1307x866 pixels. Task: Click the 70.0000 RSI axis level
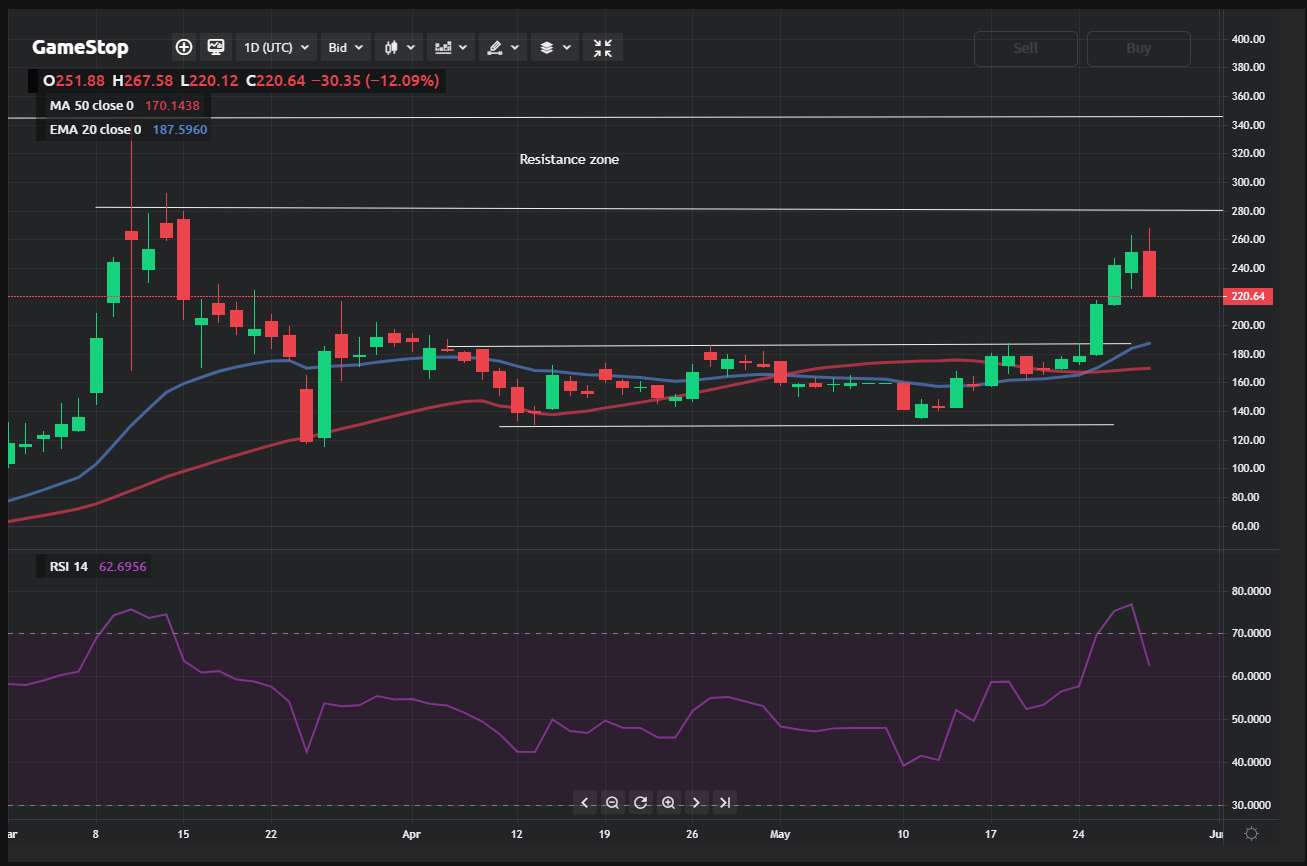coord(1251,633)
